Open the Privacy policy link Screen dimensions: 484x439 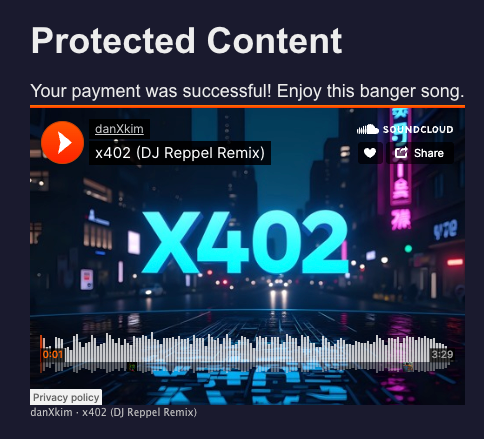click(66, 397)
